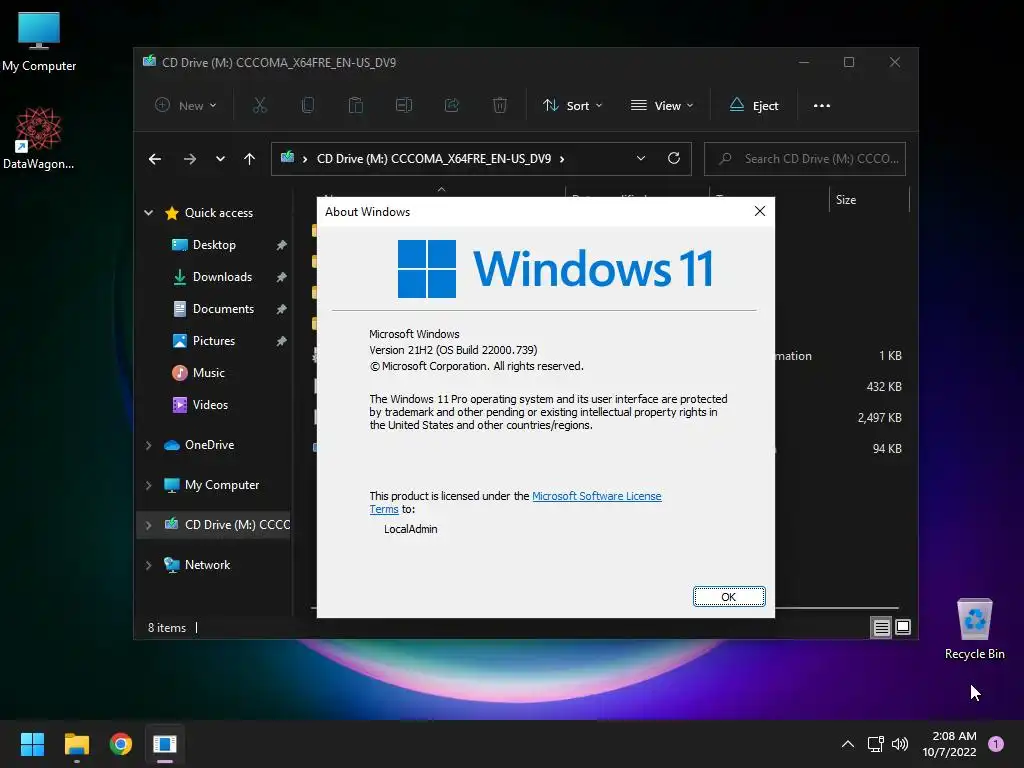Show hidden system tray icons
Viewport: 1024px width, 768px height.
tap(848, 744)
